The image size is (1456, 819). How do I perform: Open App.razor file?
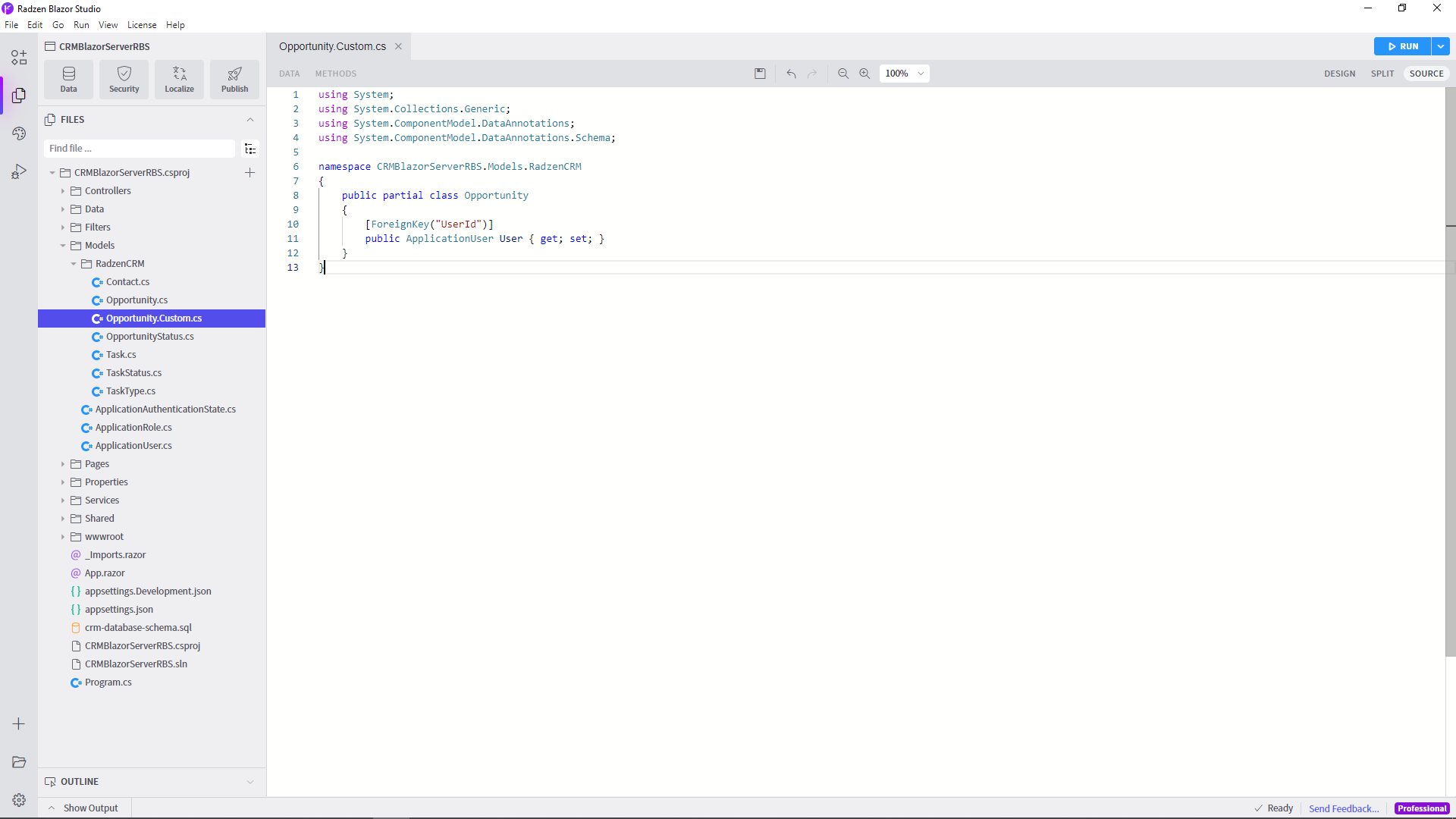(x=105, y=573)
